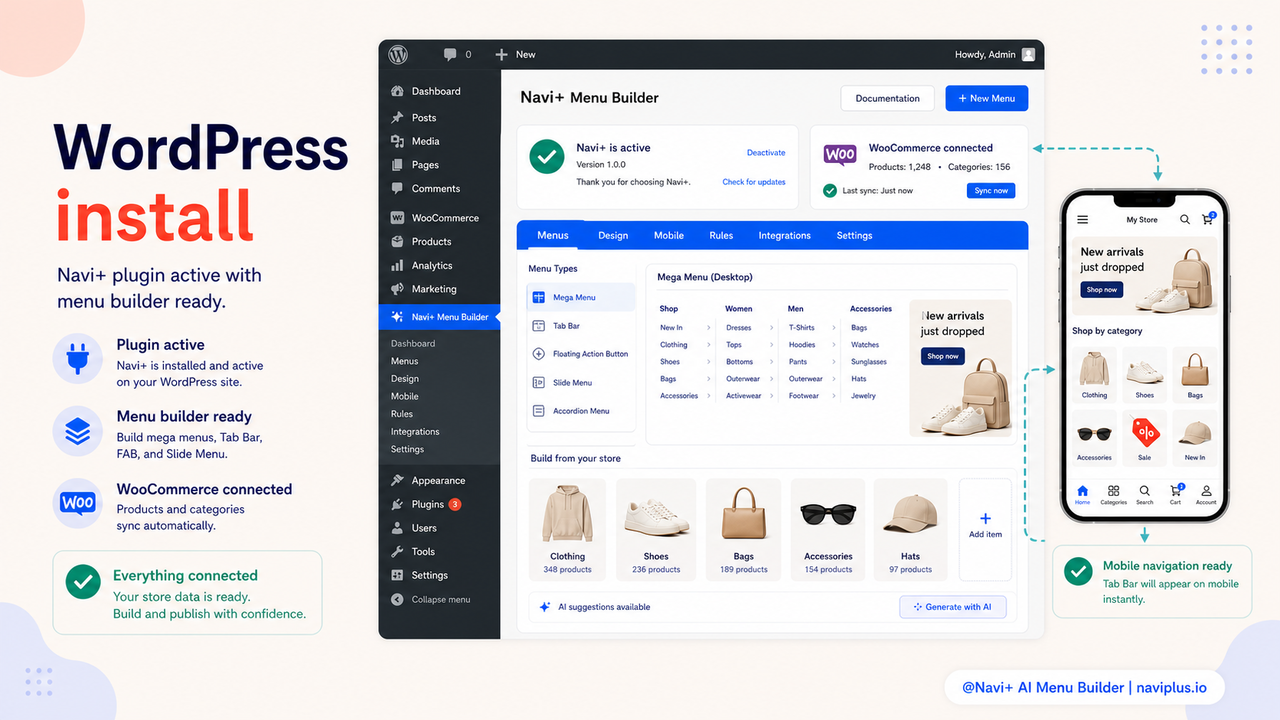The width and height of the screenshot is (1280, 720).
Task: Click the Users sidebar icon
Action: tap(397, 528)
